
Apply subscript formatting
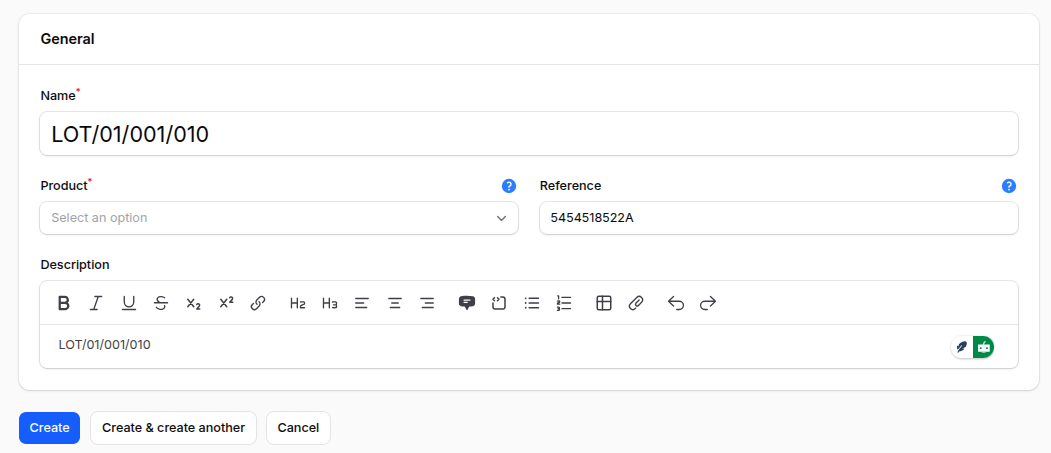click(x=193, y=303)
